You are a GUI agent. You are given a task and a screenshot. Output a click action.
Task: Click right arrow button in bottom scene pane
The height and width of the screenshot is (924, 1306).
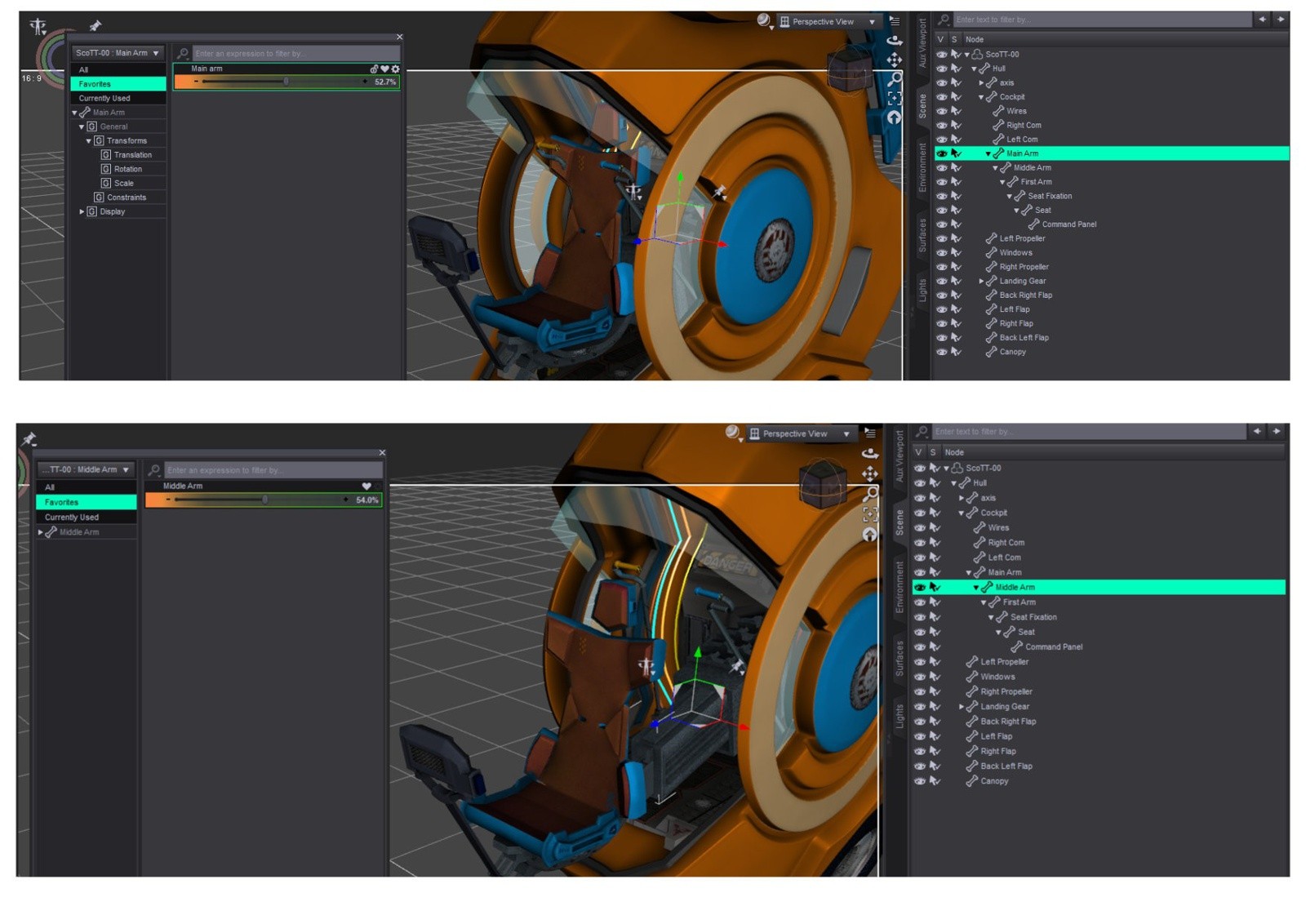(1276, 431)
